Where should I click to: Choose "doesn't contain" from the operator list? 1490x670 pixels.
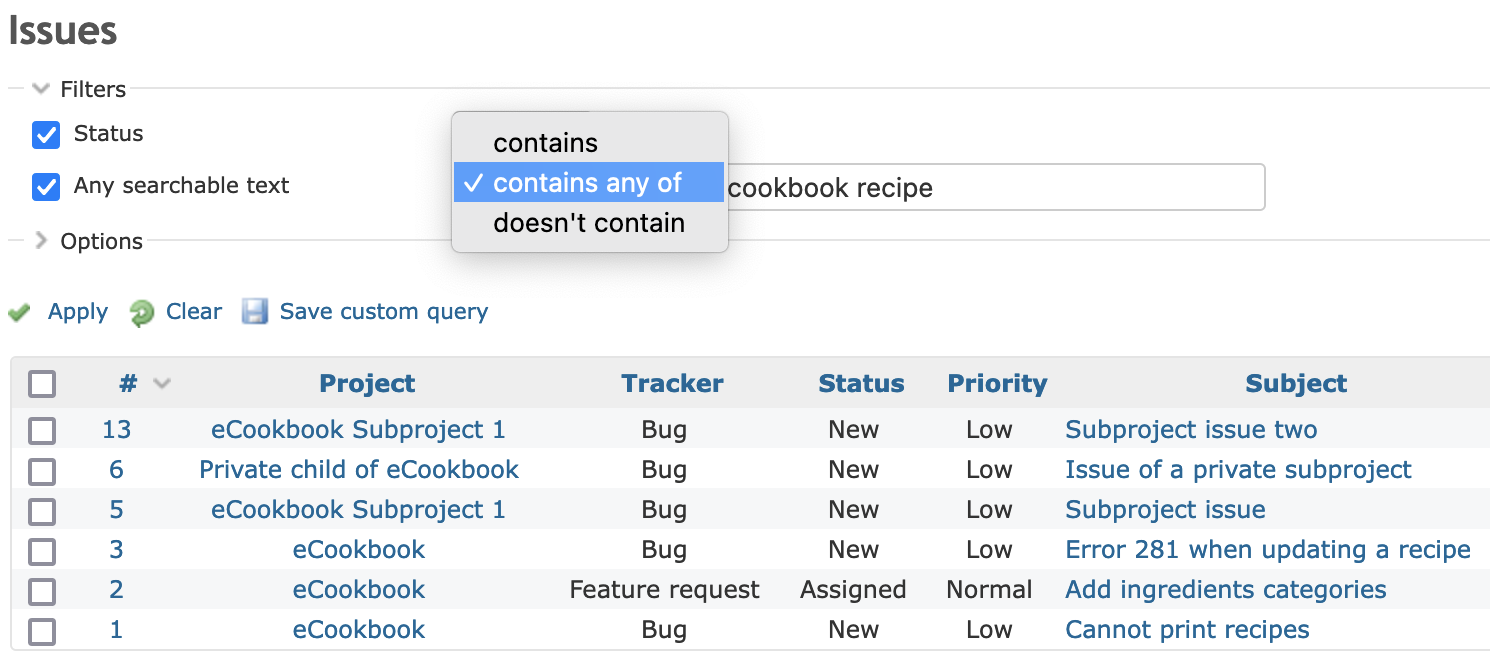coord(588,223)
